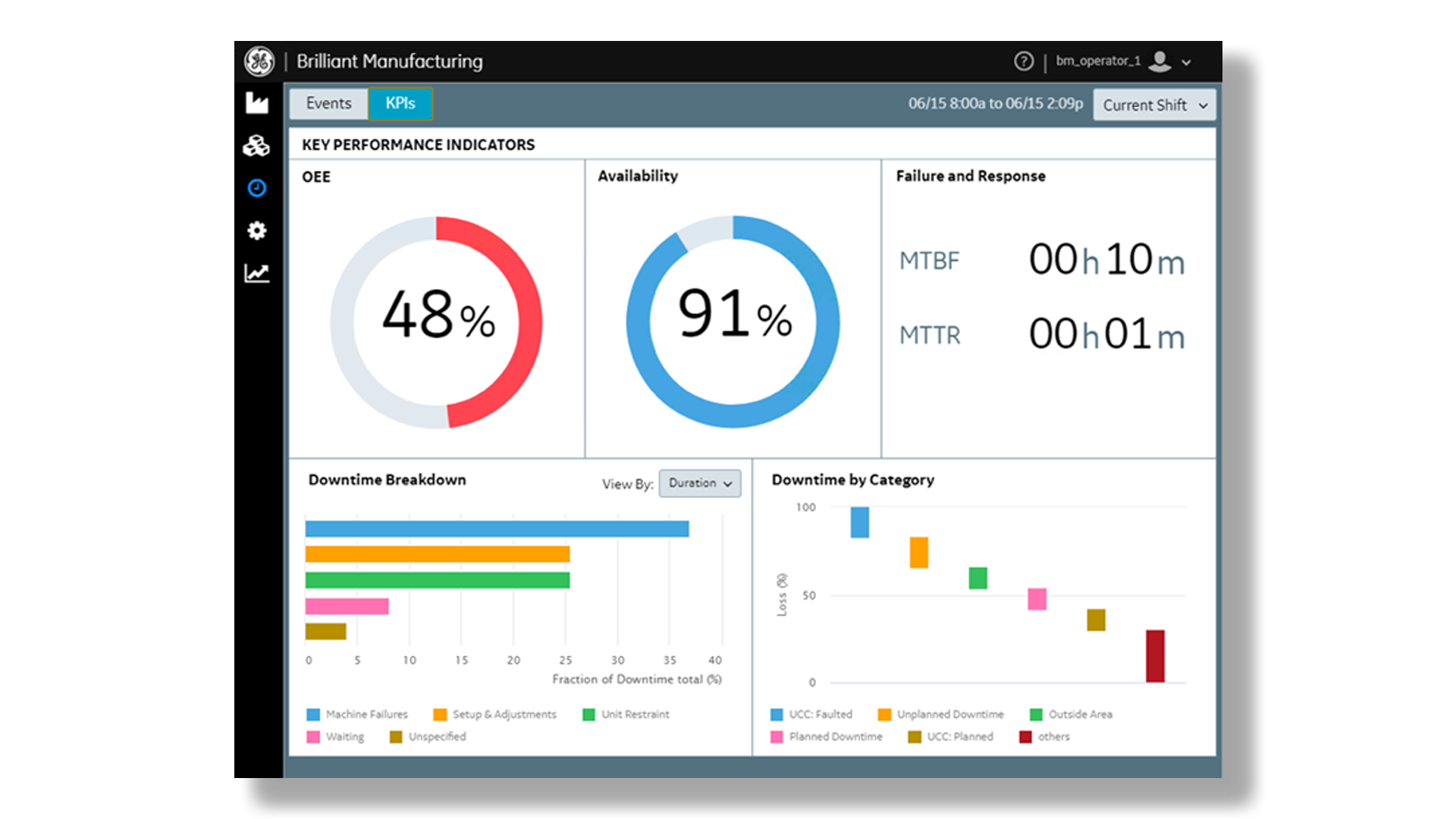Click the Loss (%) axis label
The height and width of the screenshot is (819, 1456).
click(782, 595)
